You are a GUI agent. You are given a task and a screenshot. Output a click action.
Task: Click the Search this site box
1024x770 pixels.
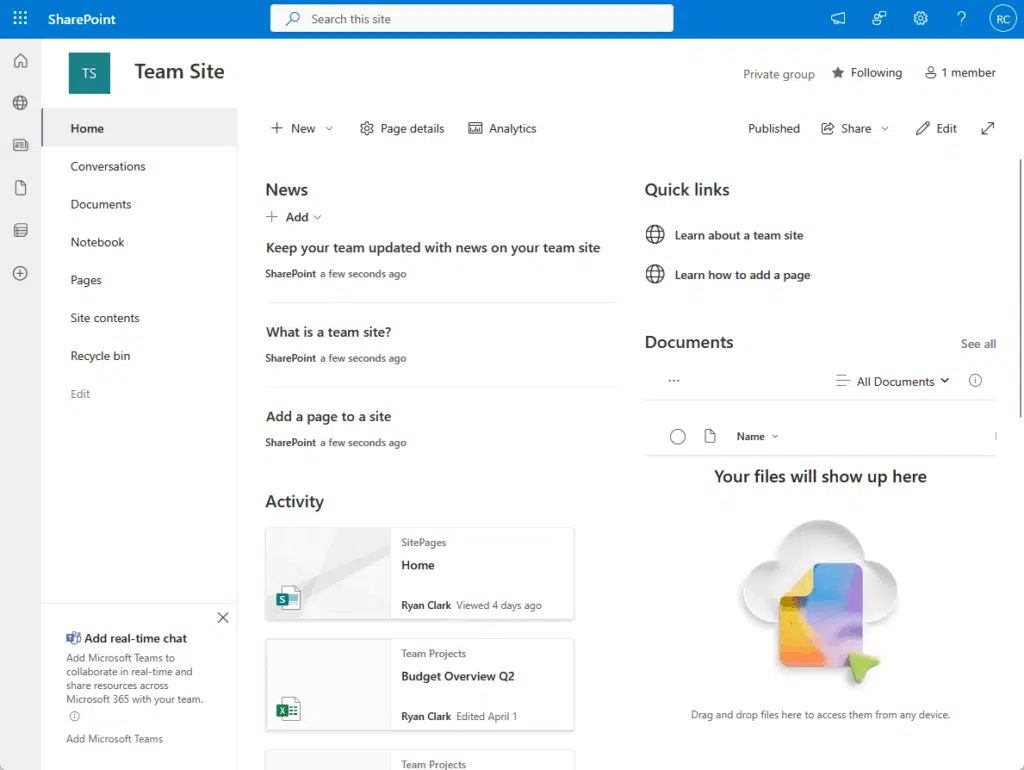472,18
